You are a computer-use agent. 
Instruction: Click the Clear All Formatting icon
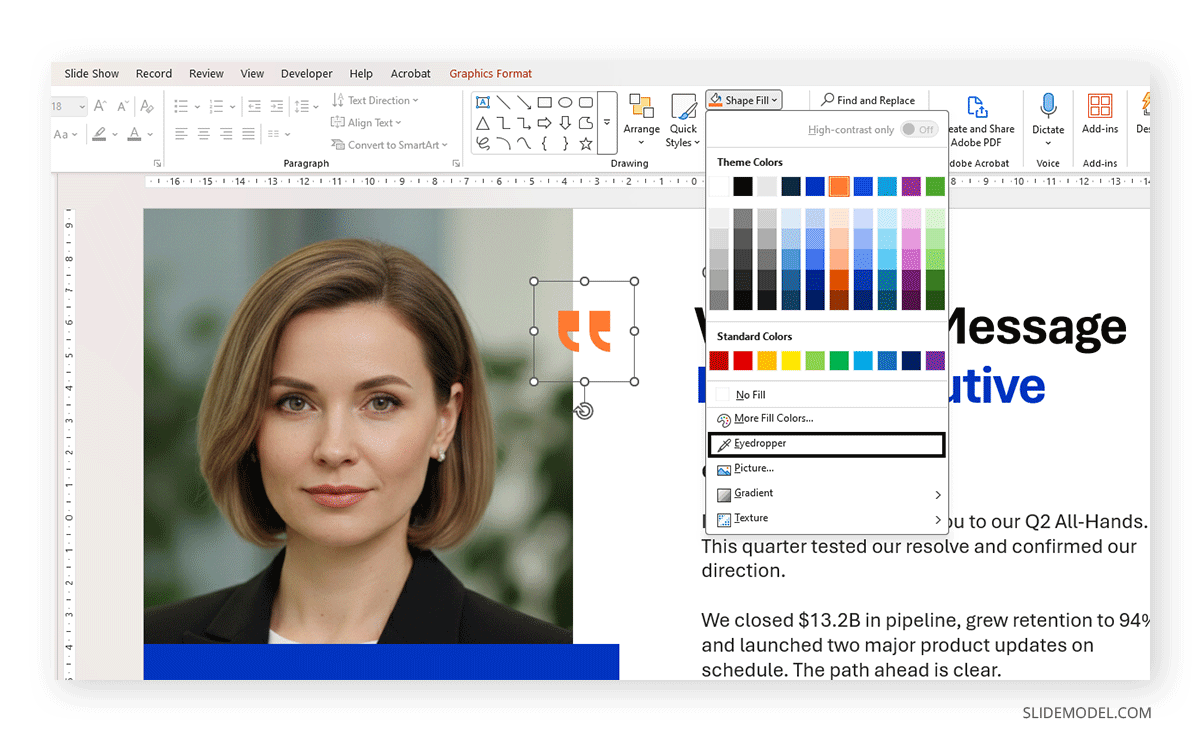tap(147, 105)
